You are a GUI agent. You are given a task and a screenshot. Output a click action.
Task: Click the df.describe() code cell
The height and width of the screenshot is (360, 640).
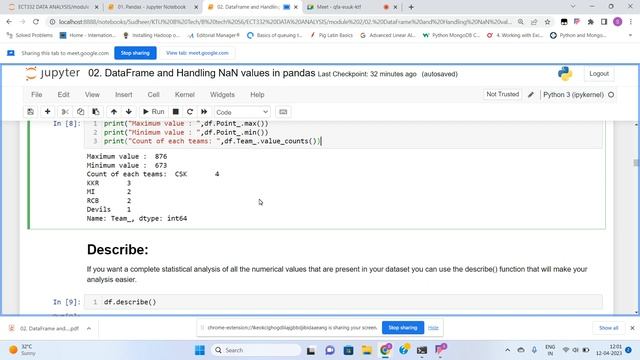tap(343, 302)
